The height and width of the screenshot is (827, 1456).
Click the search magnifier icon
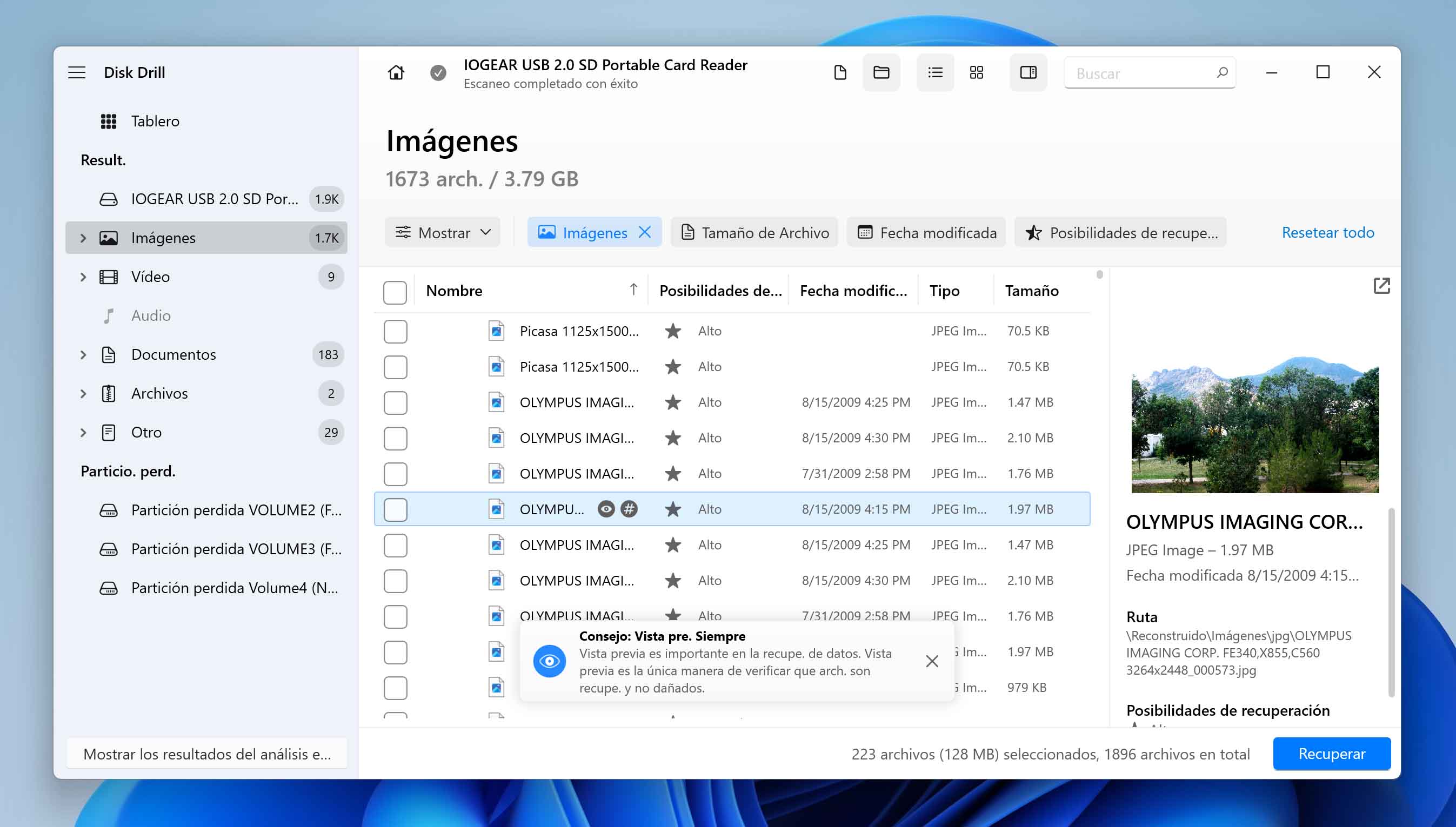click(x=1222, y=73)
